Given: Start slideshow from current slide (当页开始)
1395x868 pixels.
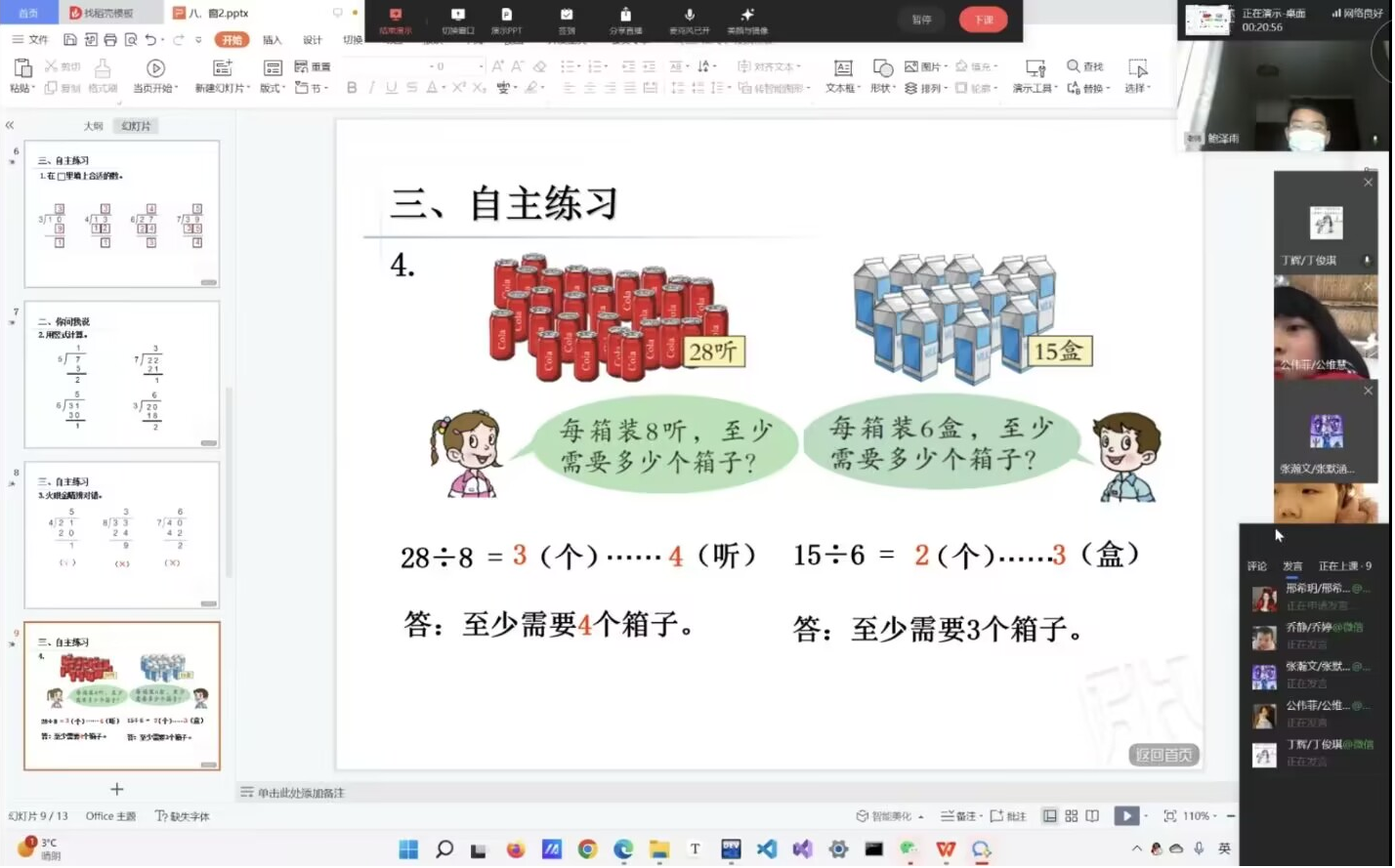Looking at the screenshot, I should coord(155,68).
